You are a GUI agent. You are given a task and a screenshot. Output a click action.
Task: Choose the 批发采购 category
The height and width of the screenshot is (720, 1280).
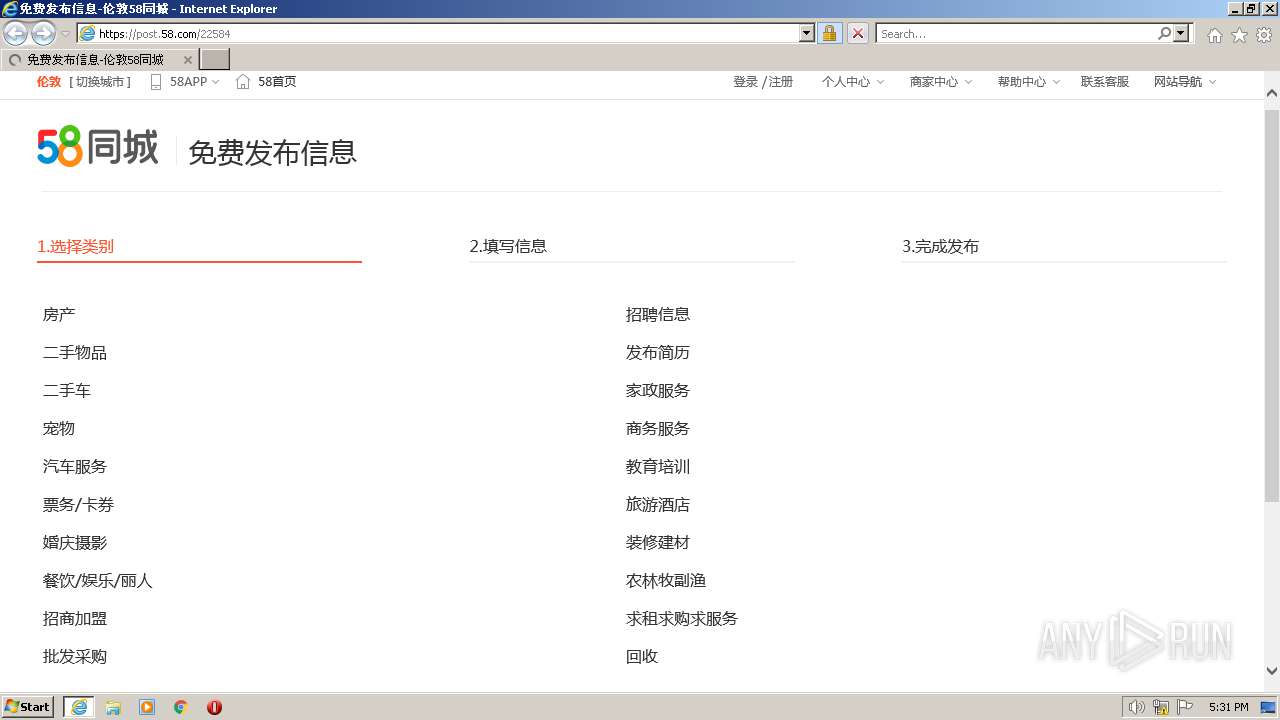coord(75,657)
